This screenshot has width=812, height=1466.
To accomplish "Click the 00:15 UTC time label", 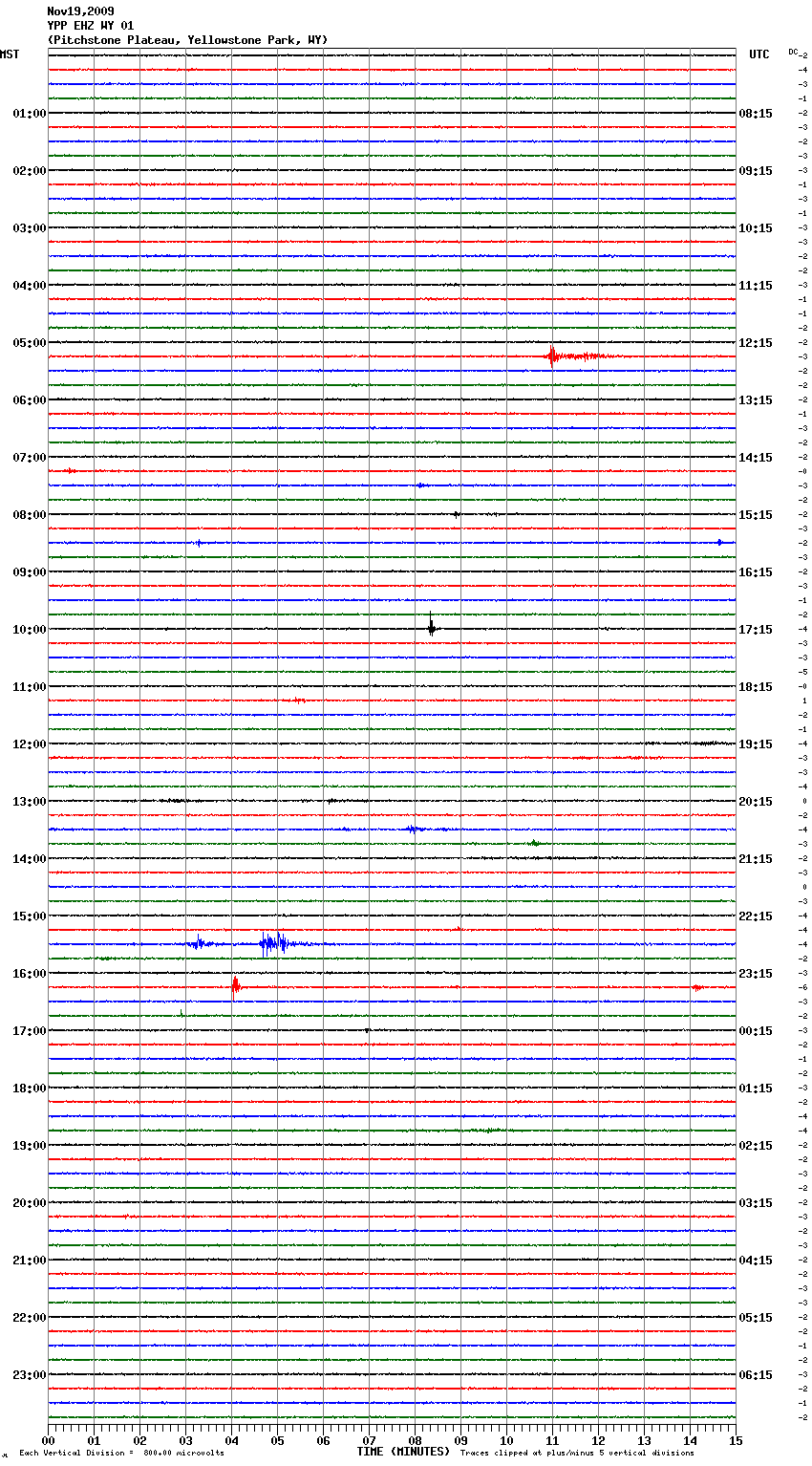I will (x=756, y=1031).
